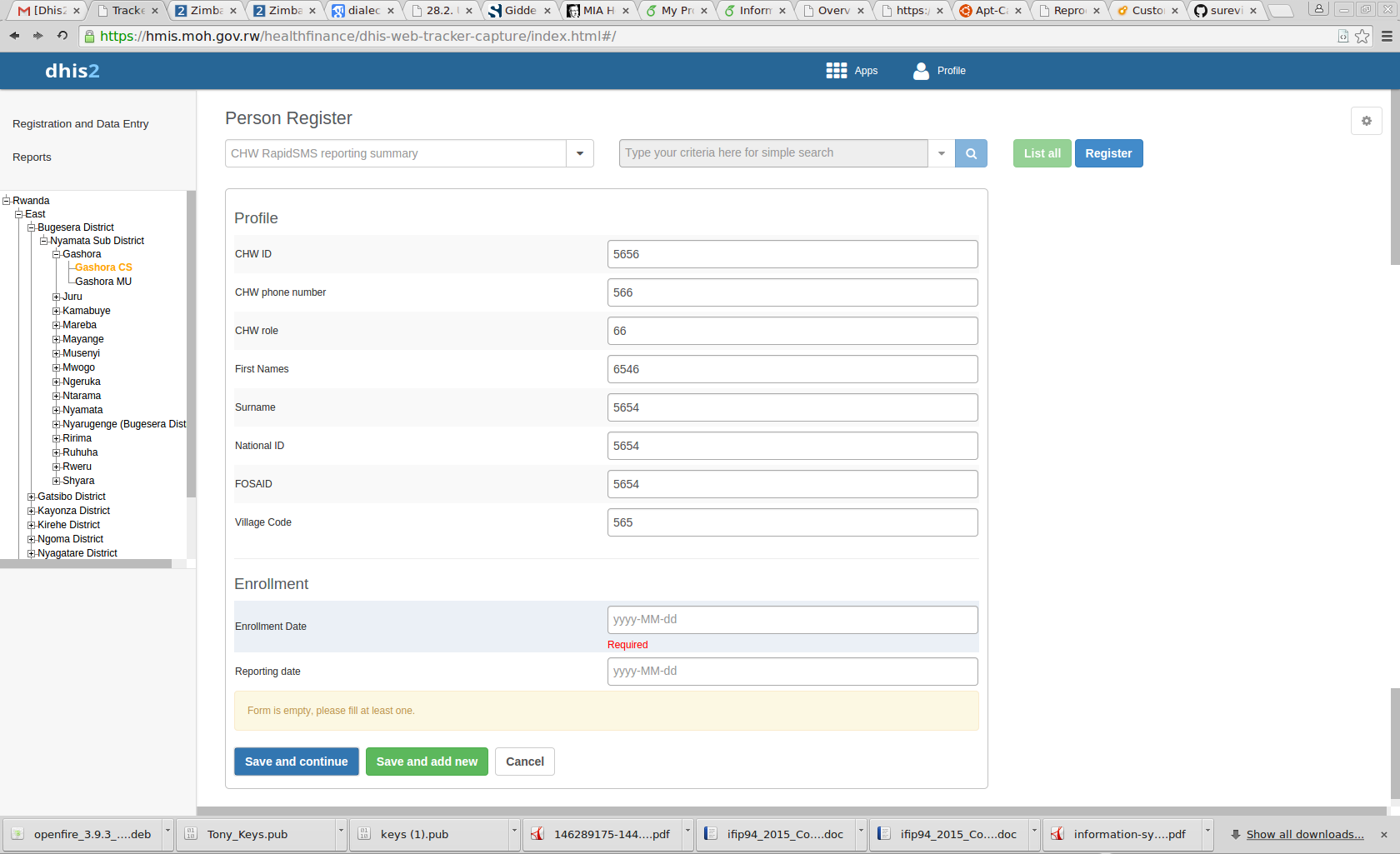Screen dimensions: 1400x854
Task: Open Registration and Data Entry menu
Action: (81, 124)
